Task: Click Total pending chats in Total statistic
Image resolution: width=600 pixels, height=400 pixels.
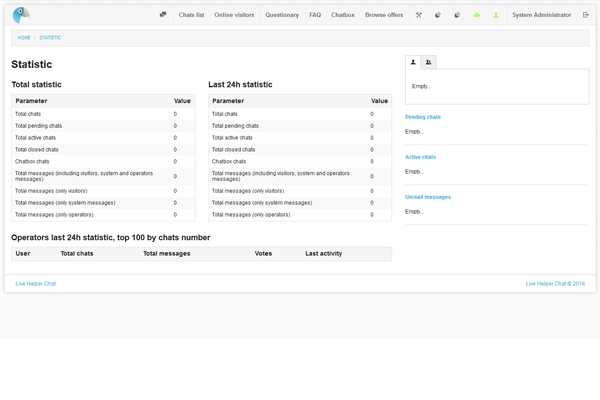Action: pos(103,126)
